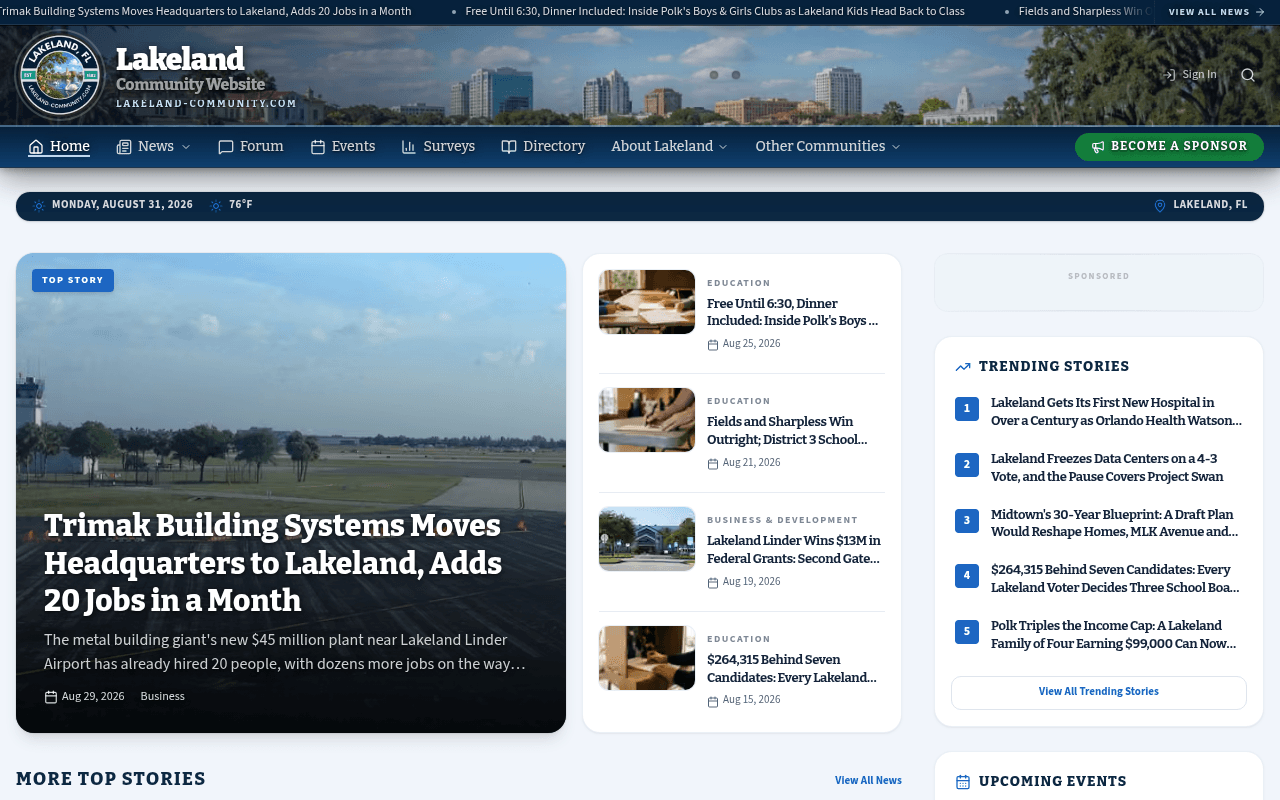Click the Sign In arrow icon

coord(1168,75)
